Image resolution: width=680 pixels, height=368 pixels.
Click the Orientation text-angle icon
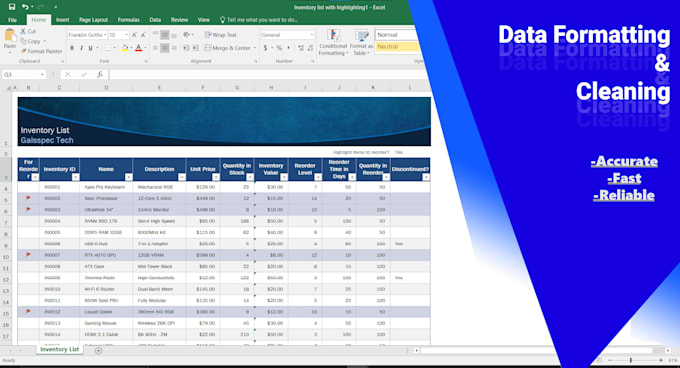point(186,35)
